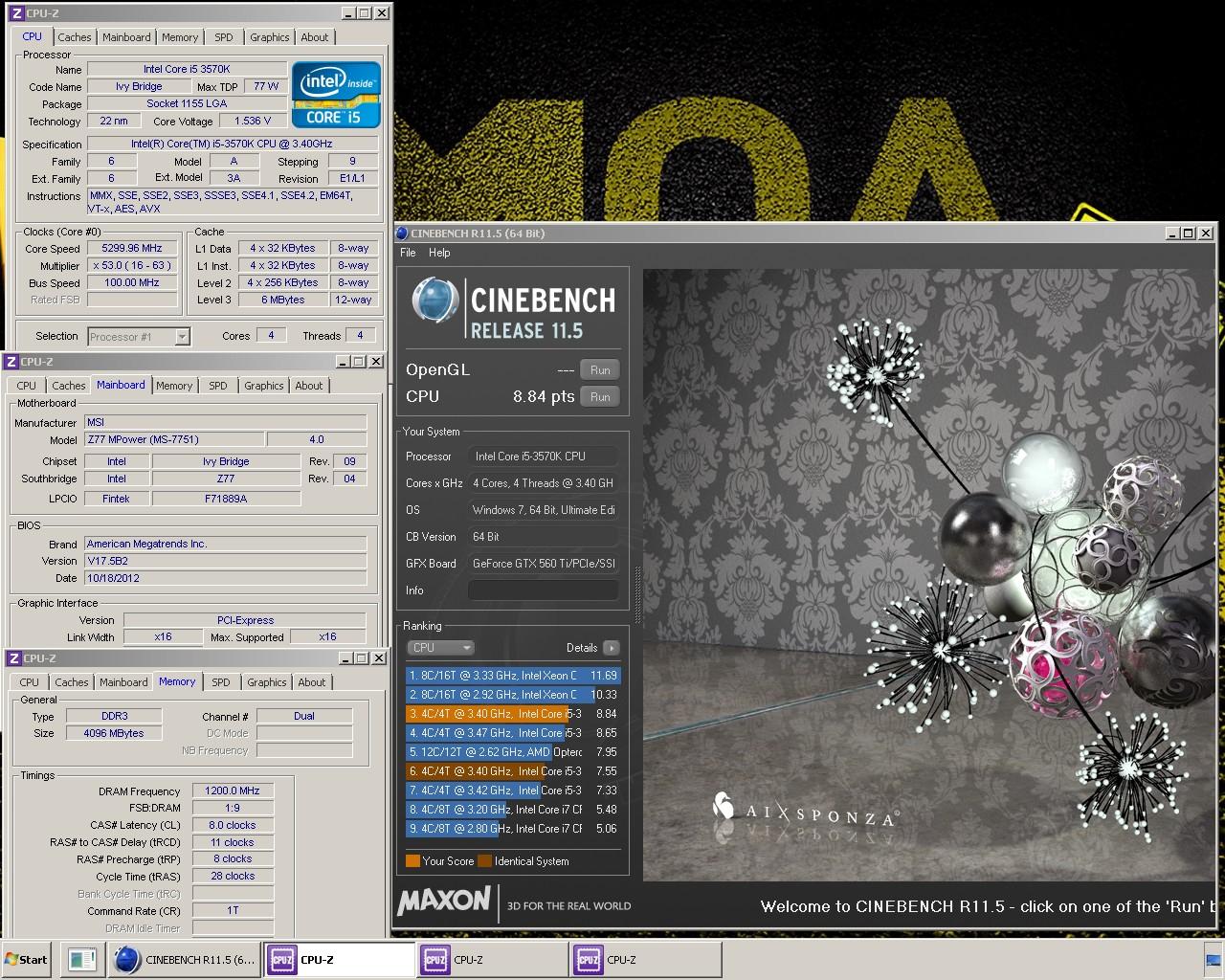Click the DRAM Frequency 1200.0 MHz value
Viewport: 1225px width, 980px height.
click(x=233, y=791)
